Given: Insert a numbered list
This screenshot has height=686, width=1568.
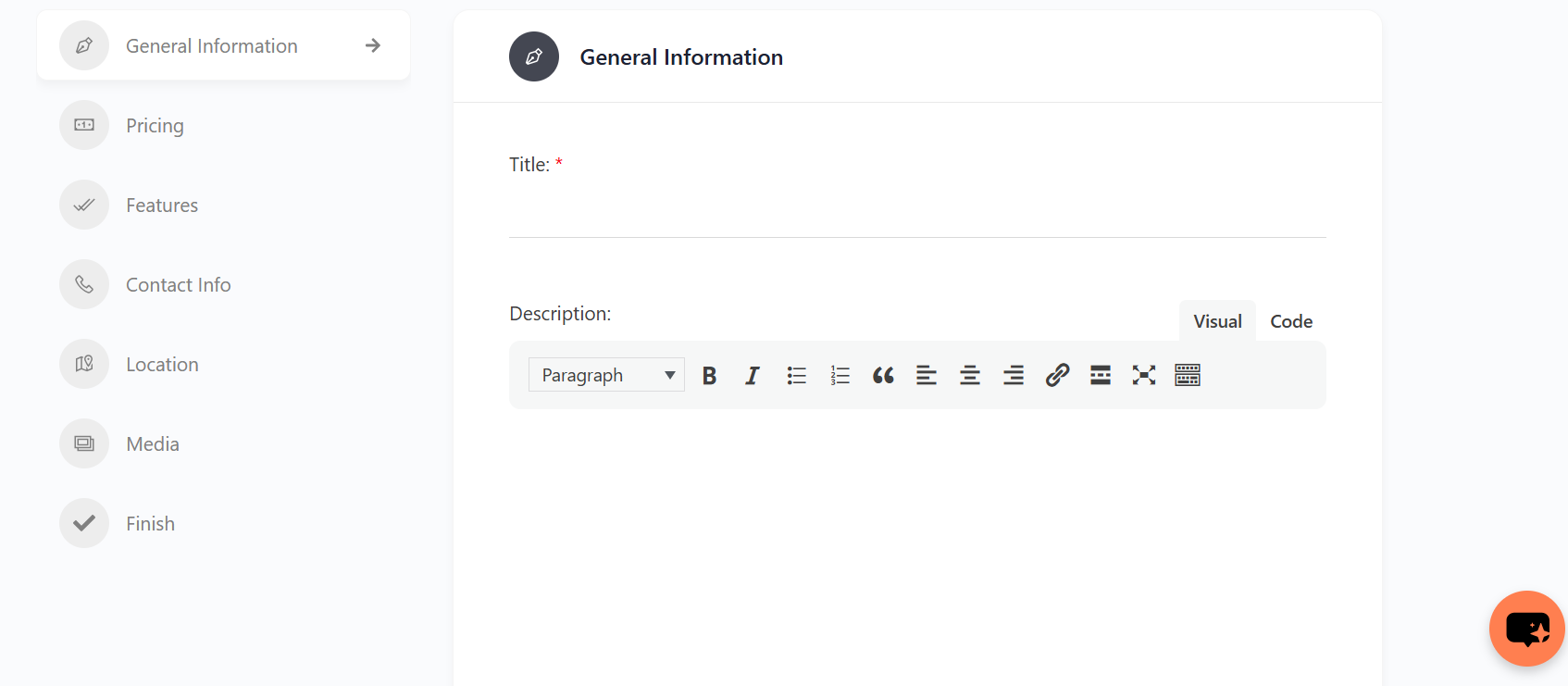Looking at the screenshot, I should pyautogui.click(x=840, y=375).
